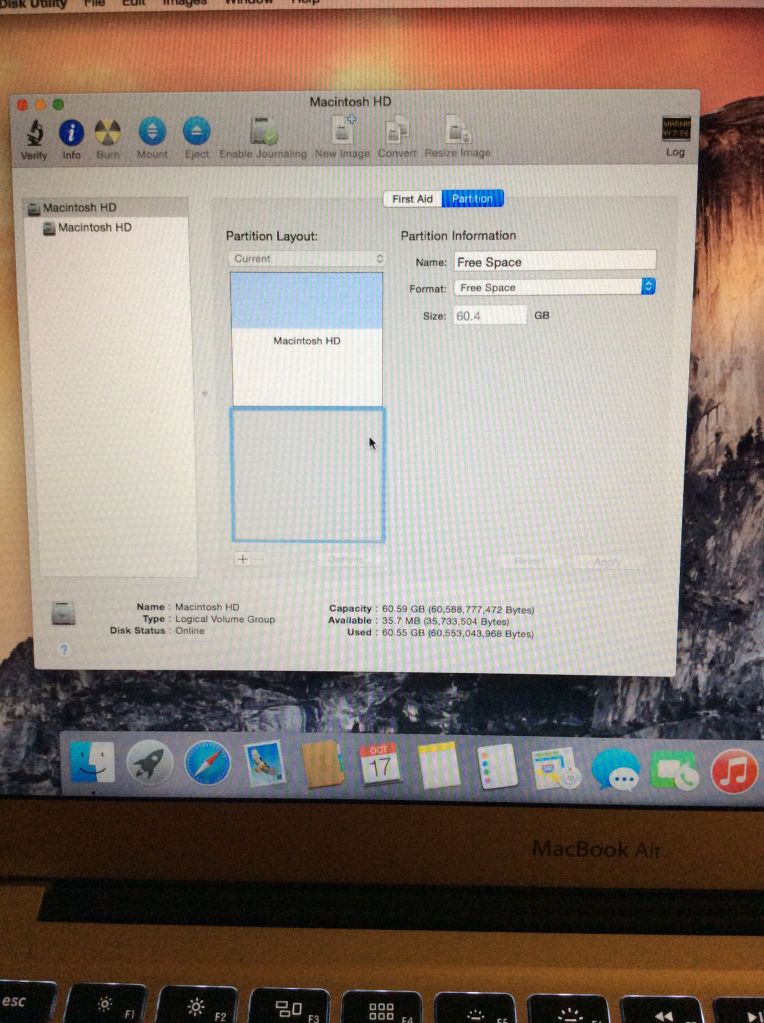Screen dimensions: 764x1023
Task: Add a partition with plus button
Action: point(242,559)
